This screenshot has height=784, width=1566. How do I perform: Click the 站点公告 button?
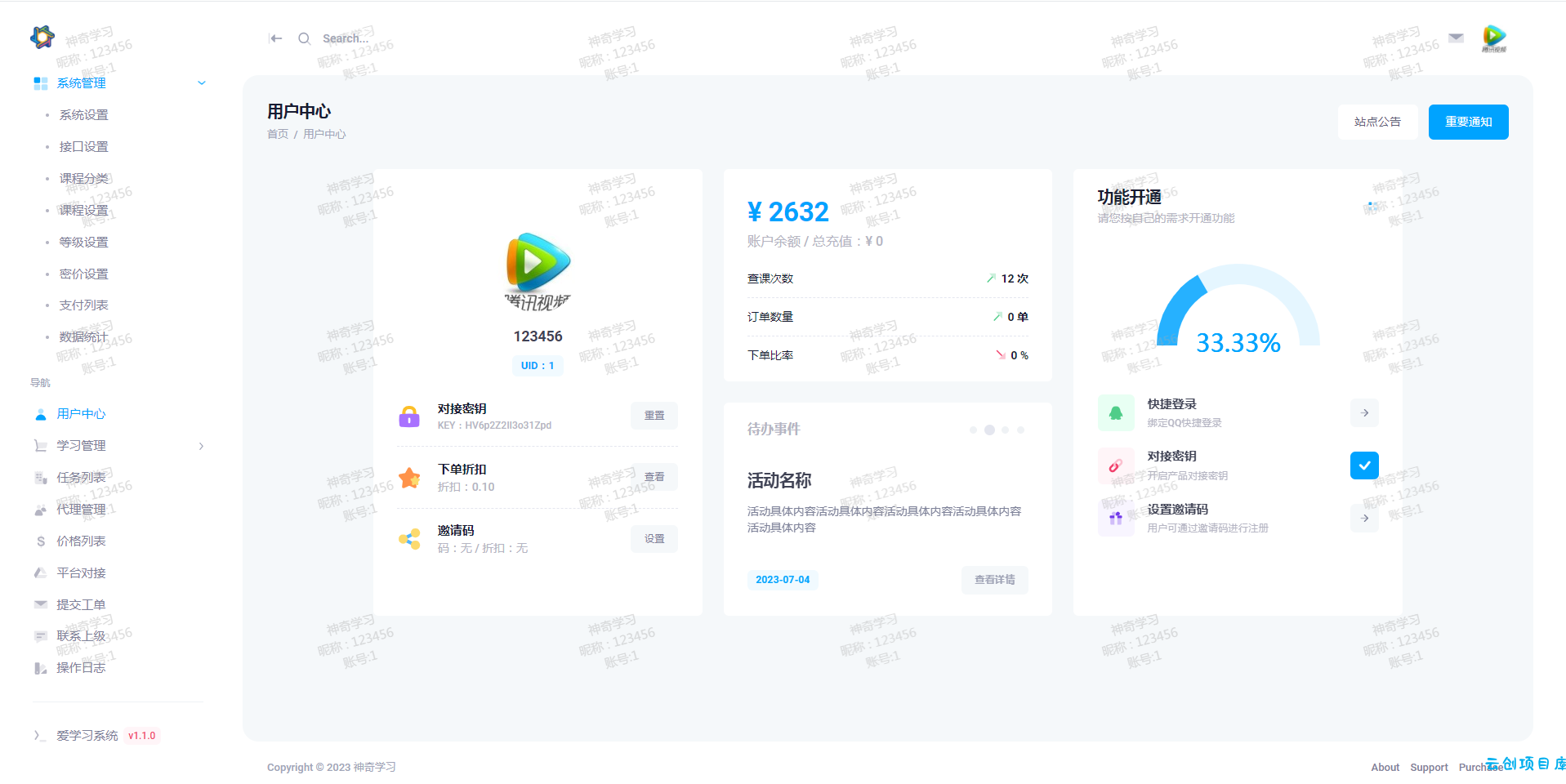pos(1377,122)
